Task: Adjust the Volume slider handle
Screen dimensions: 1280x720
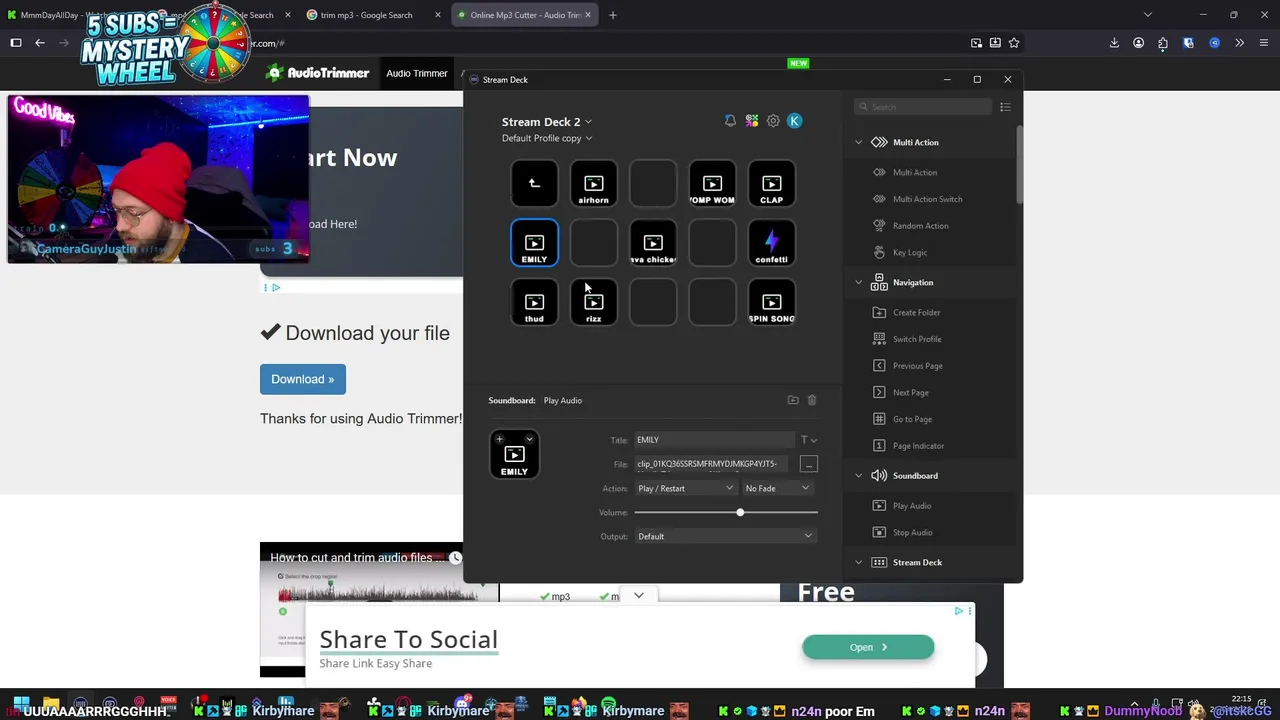Action: pos(740,512)
